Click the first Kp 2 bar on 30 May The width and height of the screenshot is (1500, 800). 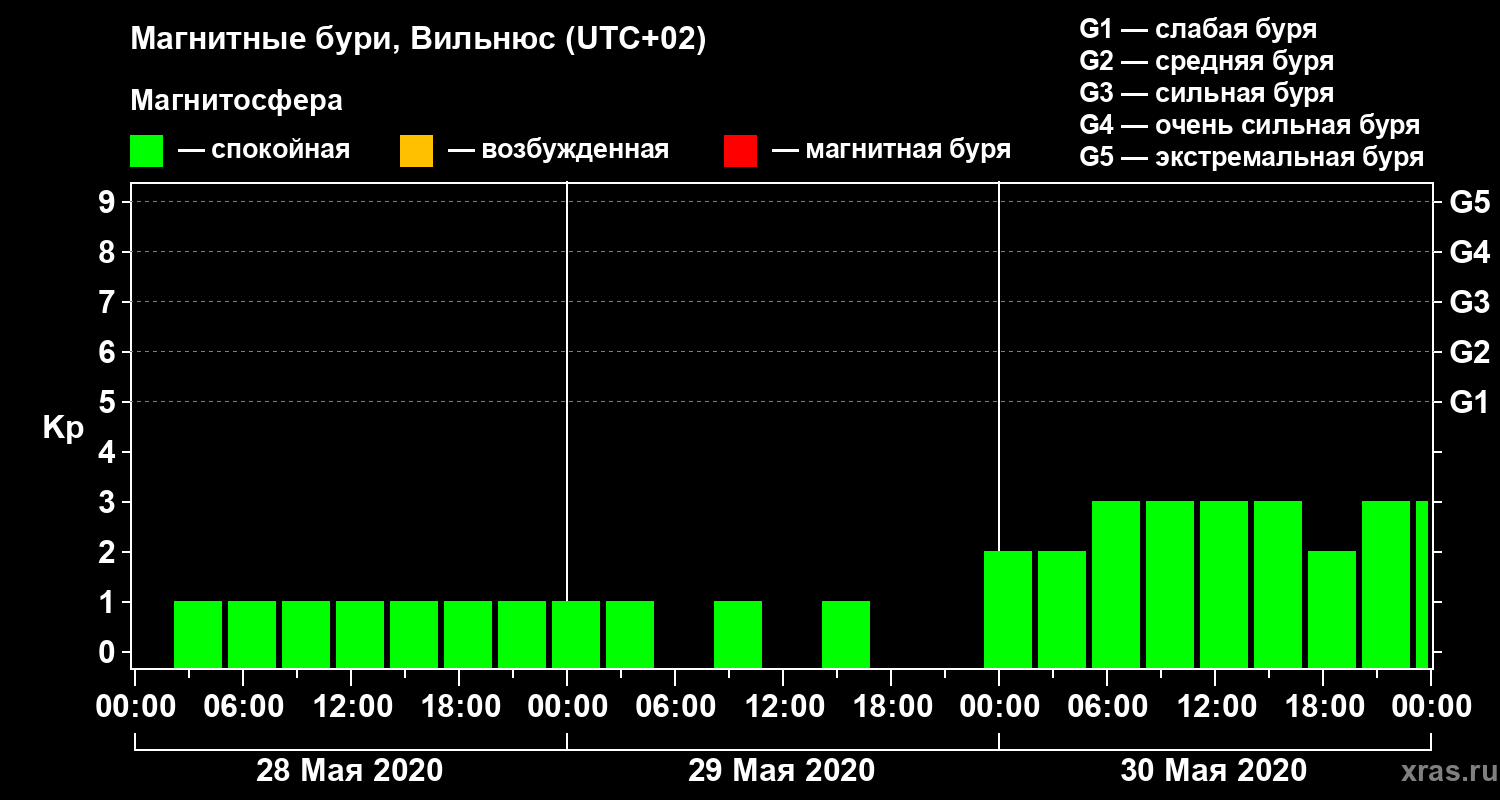coord(1008,609)
